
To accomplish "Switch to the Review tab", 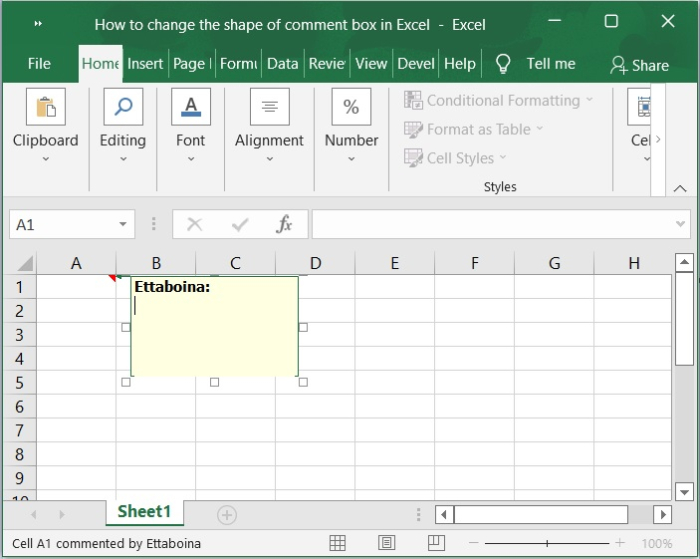I will tap(327, 64).
